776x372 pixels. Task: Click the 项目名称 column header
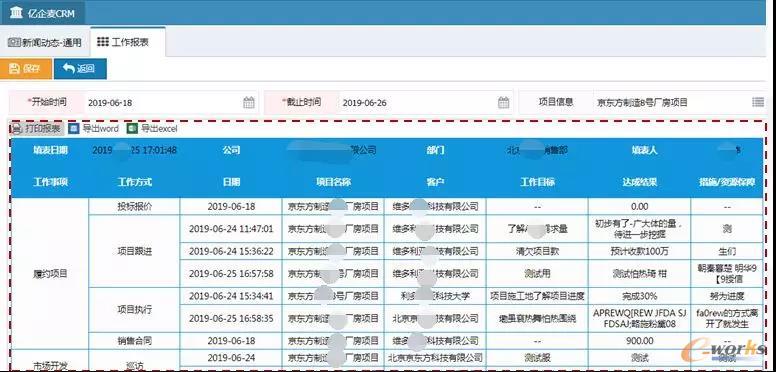[x=334, y=182]
